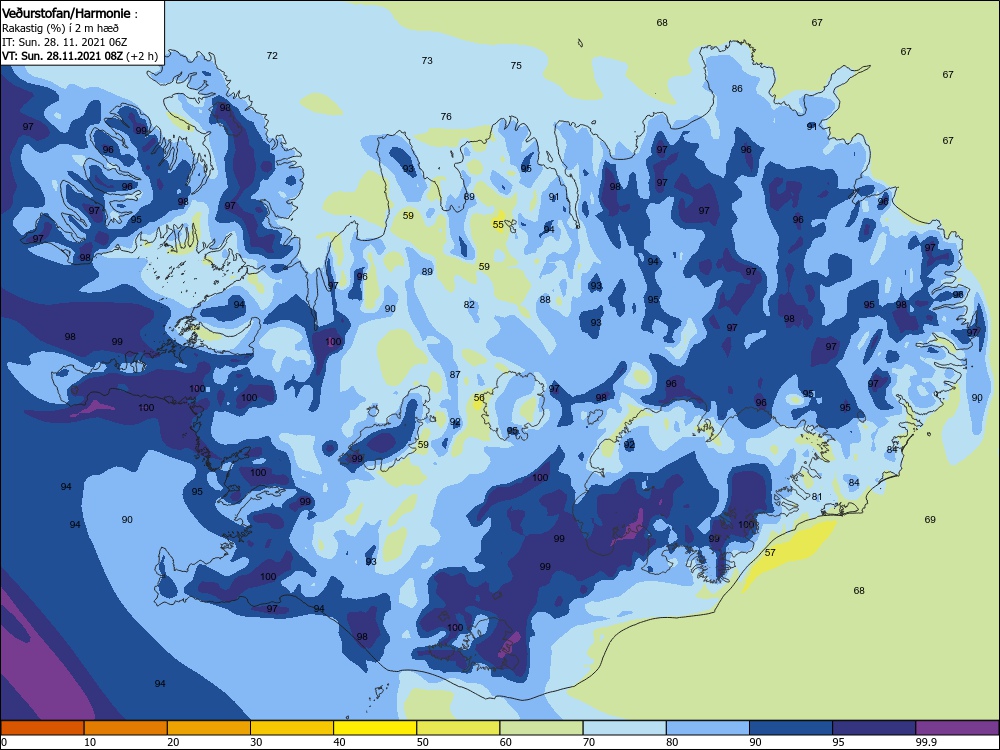
Task: Click the humidity value 73 on the map
Action: point(427,61)
